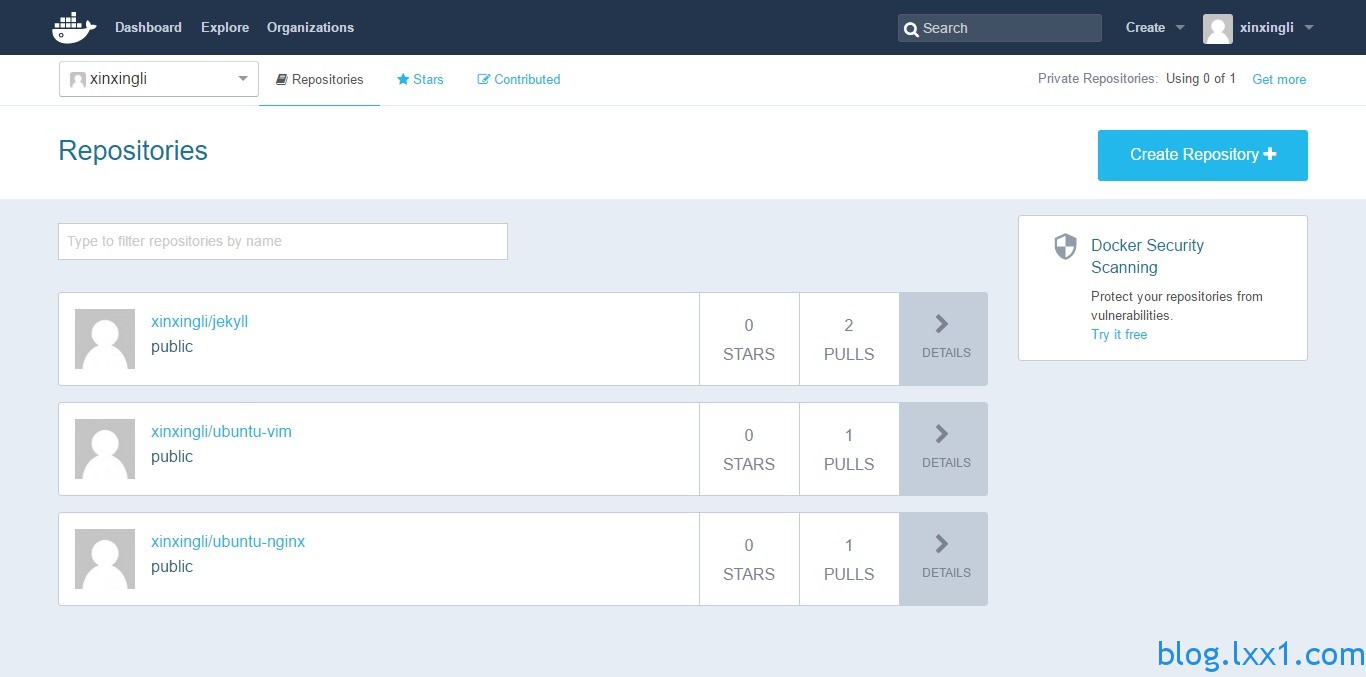The image size is (1366, 677).
Task: Click the Repositories page heading
Action: tap(133, 151)
